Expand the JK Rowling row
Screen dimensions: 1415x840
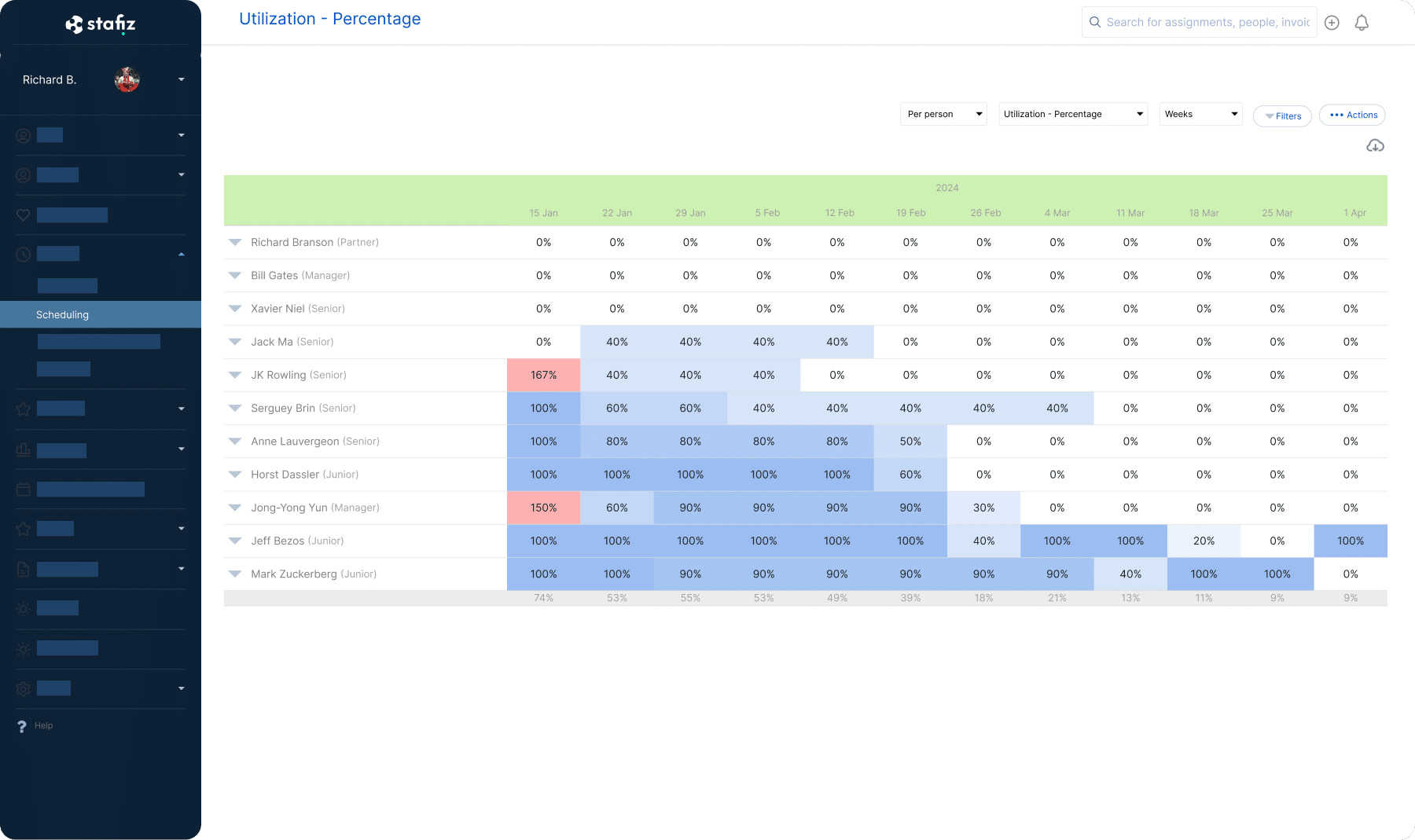[234, 375]
